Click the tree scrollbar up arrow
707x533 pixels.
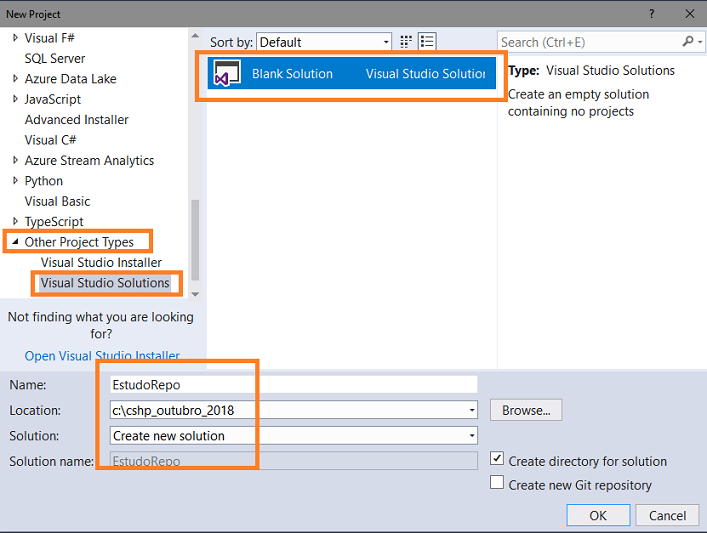pyautogui.click(x=195, y=36)
